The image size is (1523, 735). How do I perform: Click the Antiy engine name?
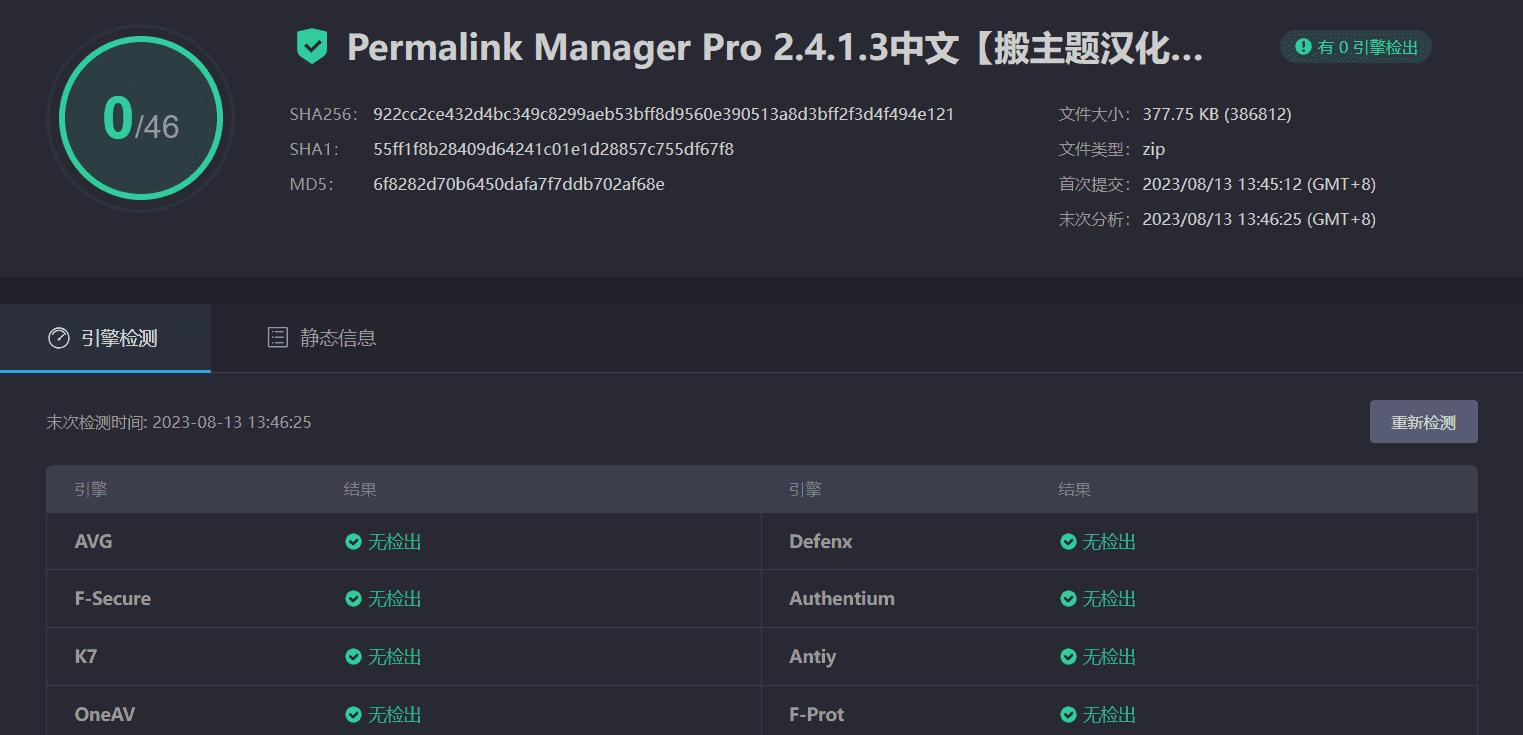(x=812, y=656)
